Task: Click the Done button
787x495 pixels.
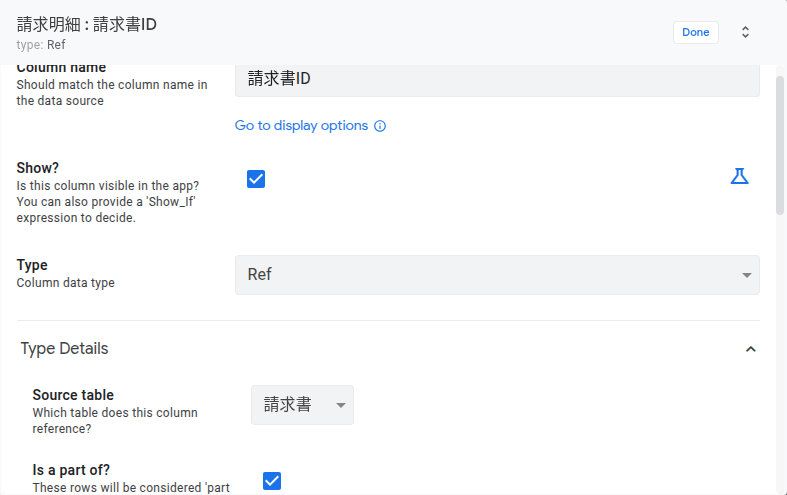Action: 695,32
